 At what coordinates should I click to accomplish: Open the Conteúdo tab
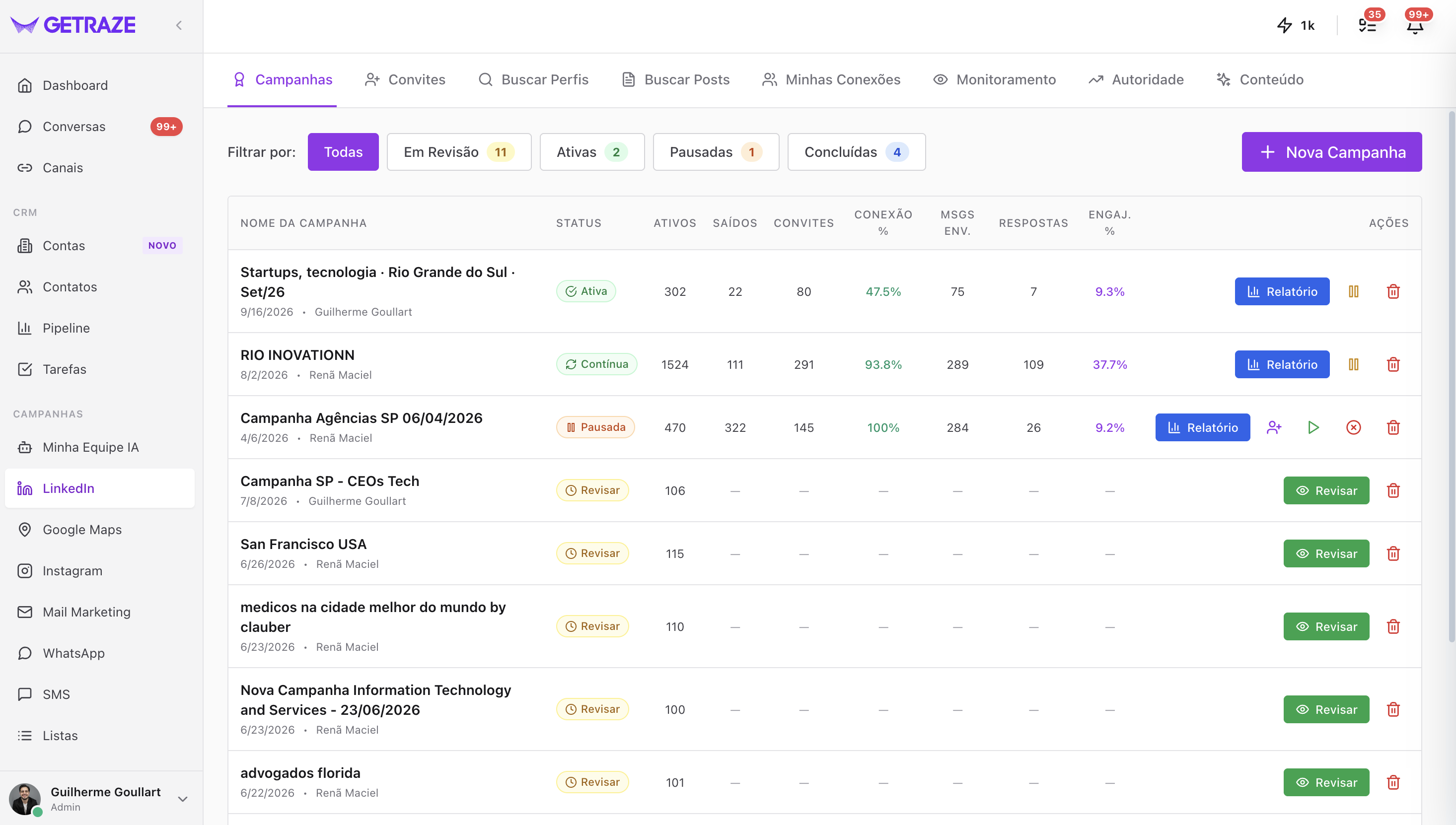(1260, 79)
